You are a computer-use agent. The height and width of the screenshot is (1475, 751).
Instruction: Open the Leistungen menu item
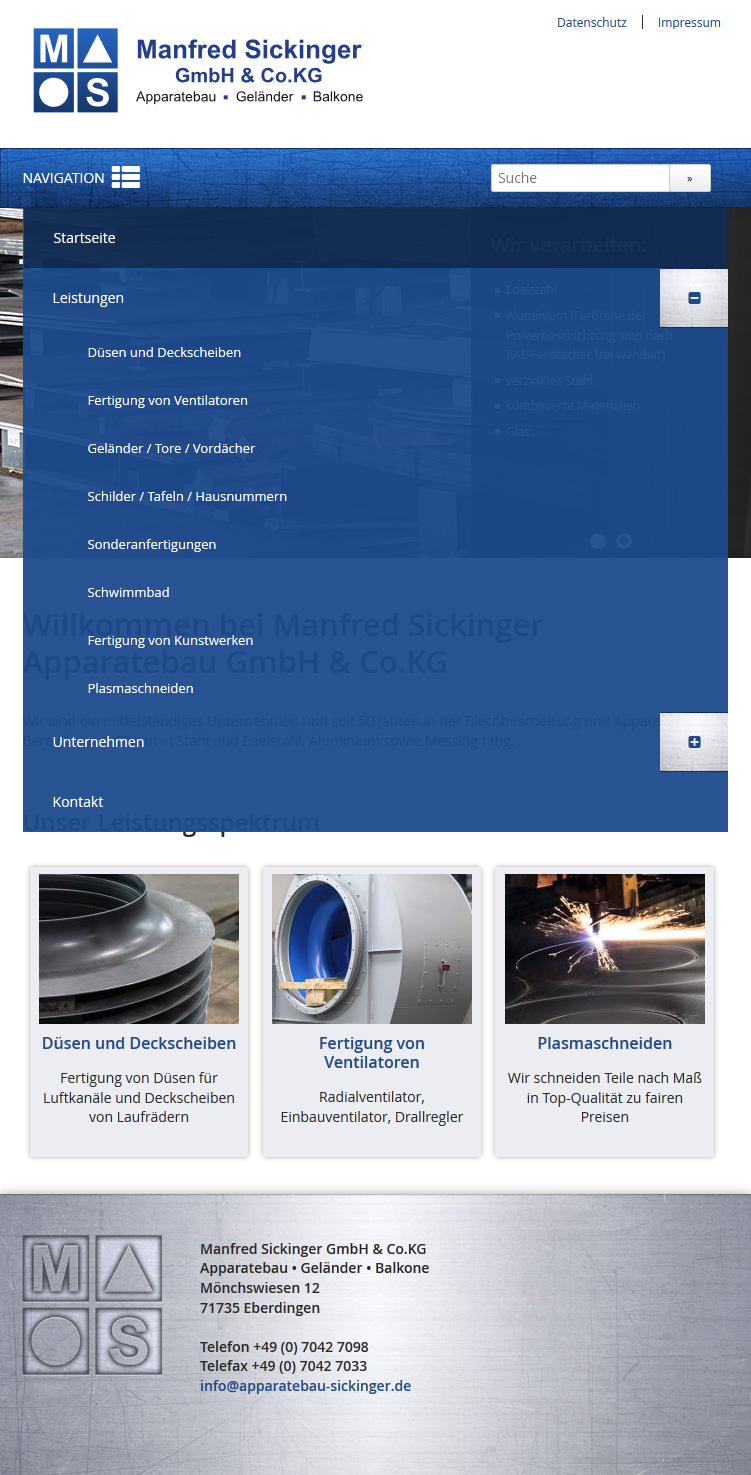point(88,298)
